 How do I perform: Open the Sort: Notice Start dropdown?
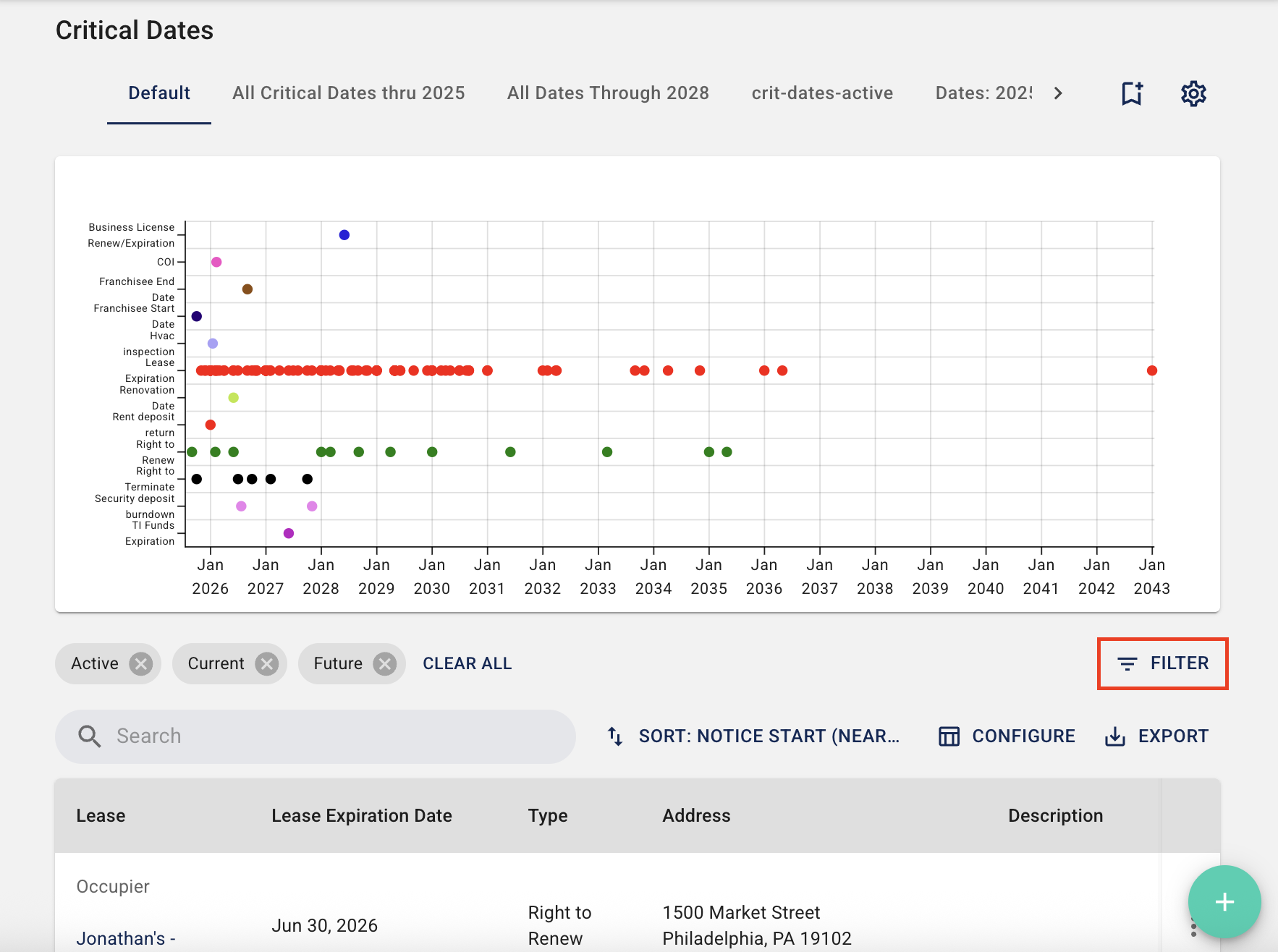(753, 736)
